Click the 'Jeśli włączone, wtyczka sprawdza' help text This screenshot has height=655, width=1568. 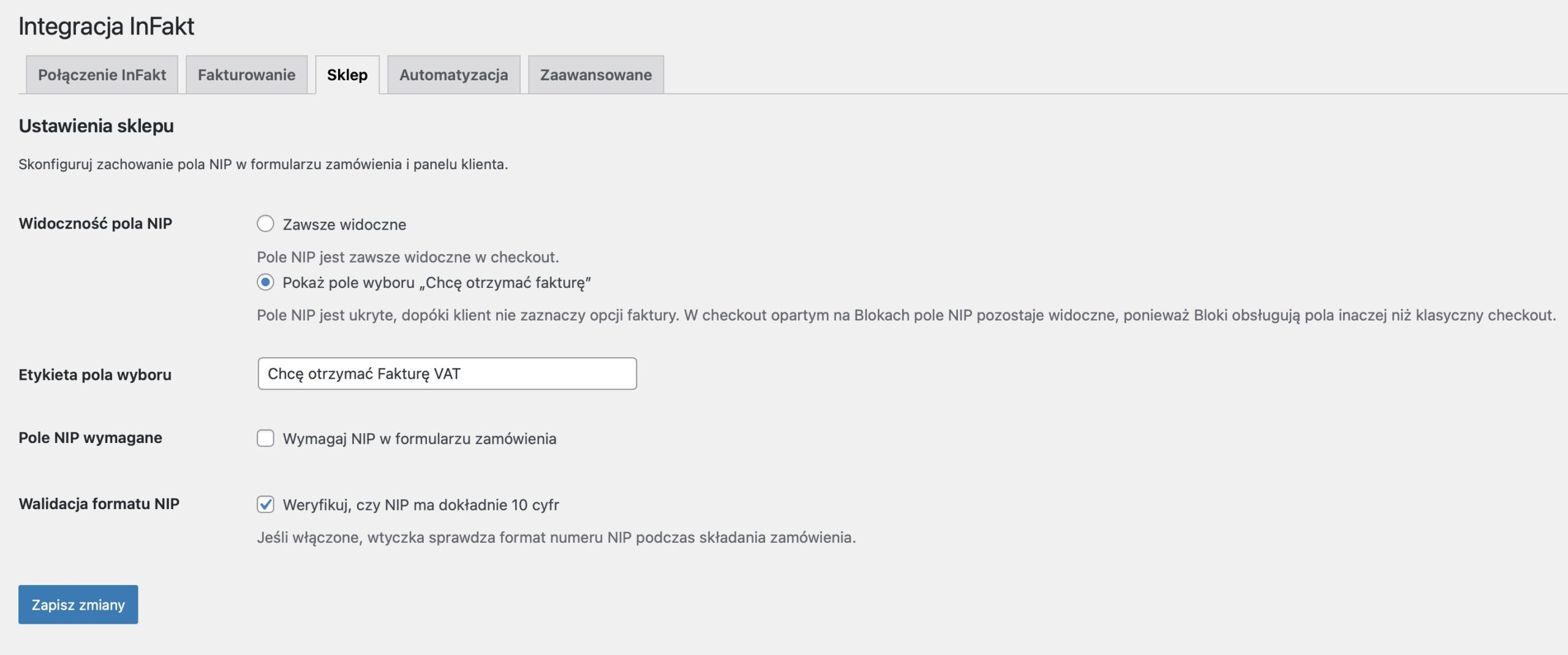(556, 537)
